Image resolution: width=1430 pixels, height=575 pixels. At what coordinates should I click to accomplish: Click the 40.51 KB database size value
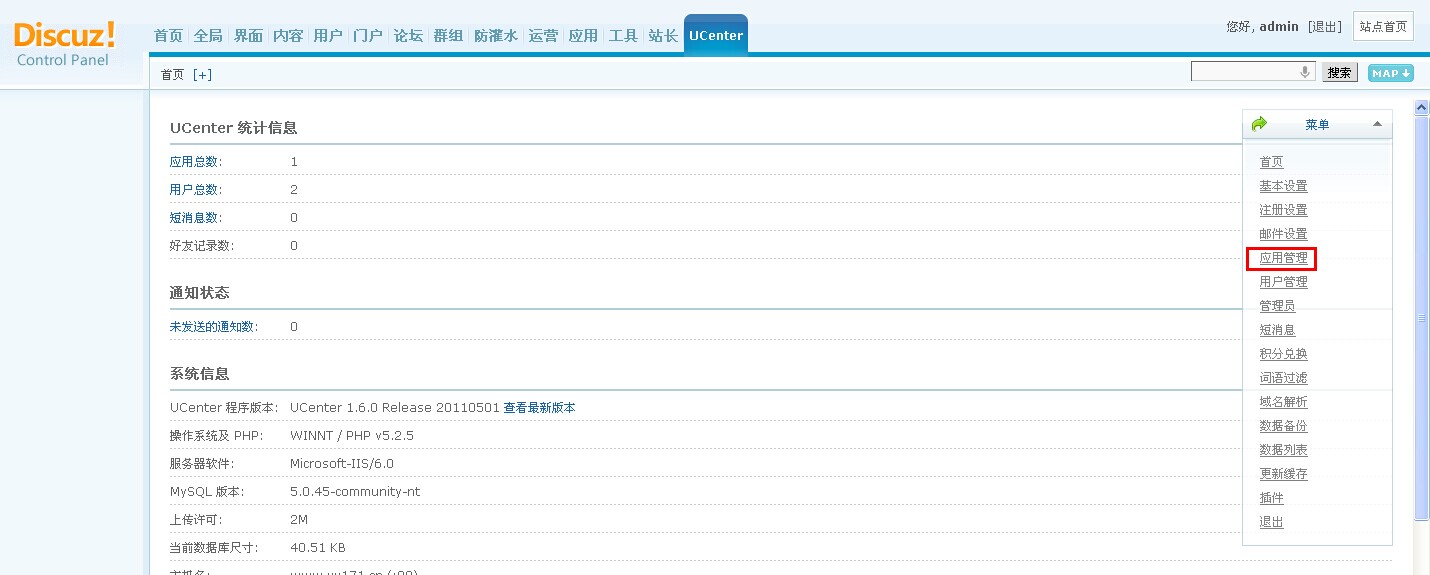318,548
